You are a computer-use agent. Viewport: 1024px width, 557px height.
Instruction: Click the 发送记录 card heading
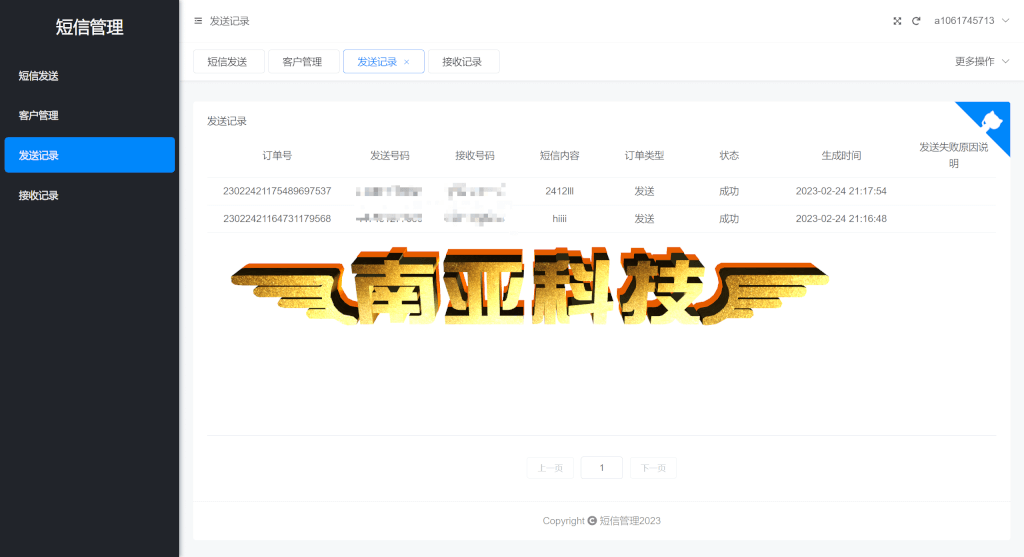[227, 121]
